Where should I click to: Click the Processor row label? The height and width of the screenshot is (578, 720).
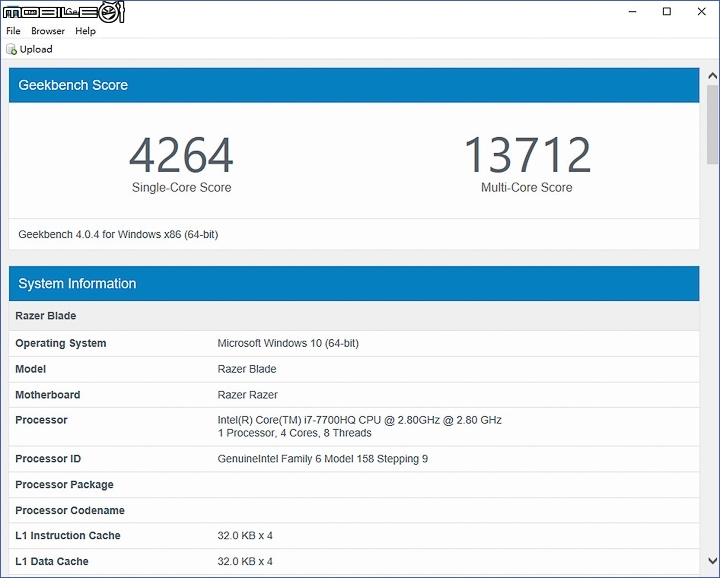(41, 420)
